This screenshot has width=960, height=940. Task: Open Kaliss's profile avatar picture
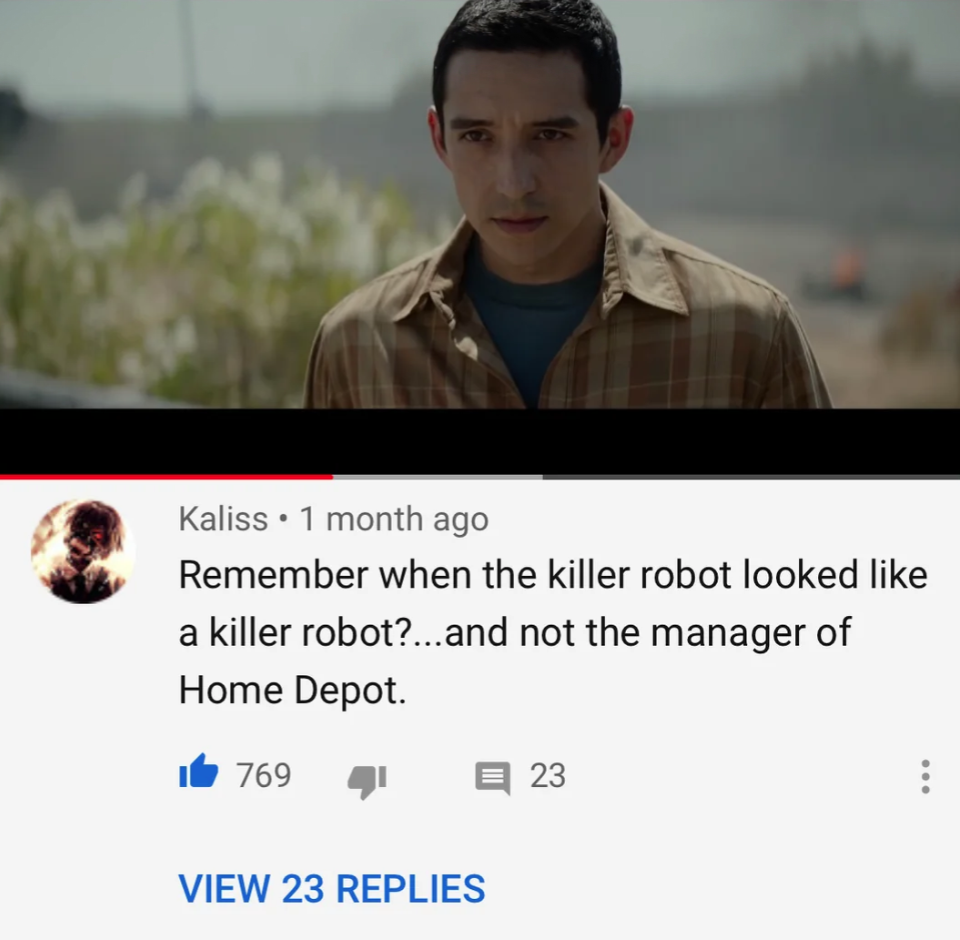[x=83, y=551]
